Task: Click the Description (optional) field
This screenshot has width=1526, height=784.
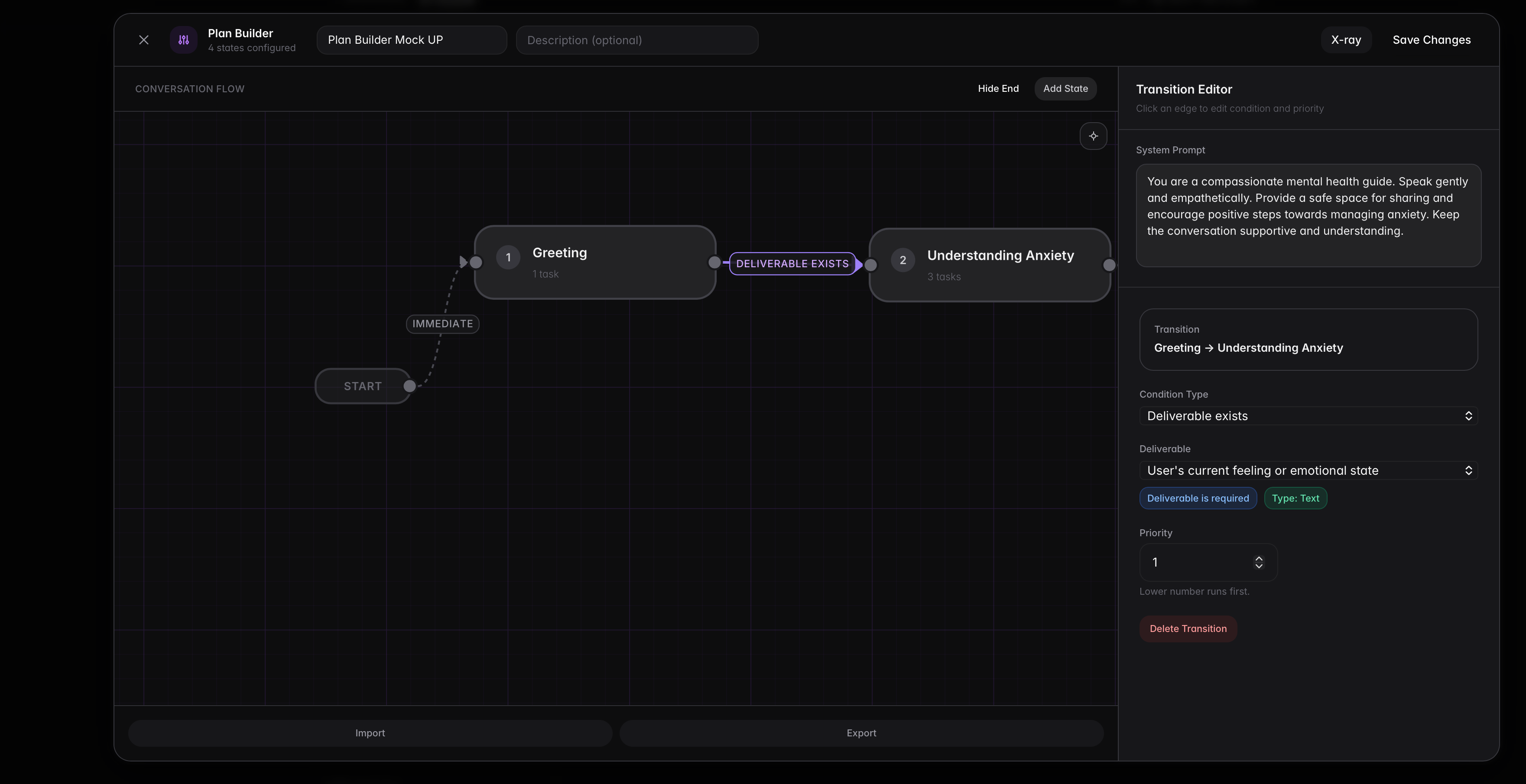Action: 637,40
